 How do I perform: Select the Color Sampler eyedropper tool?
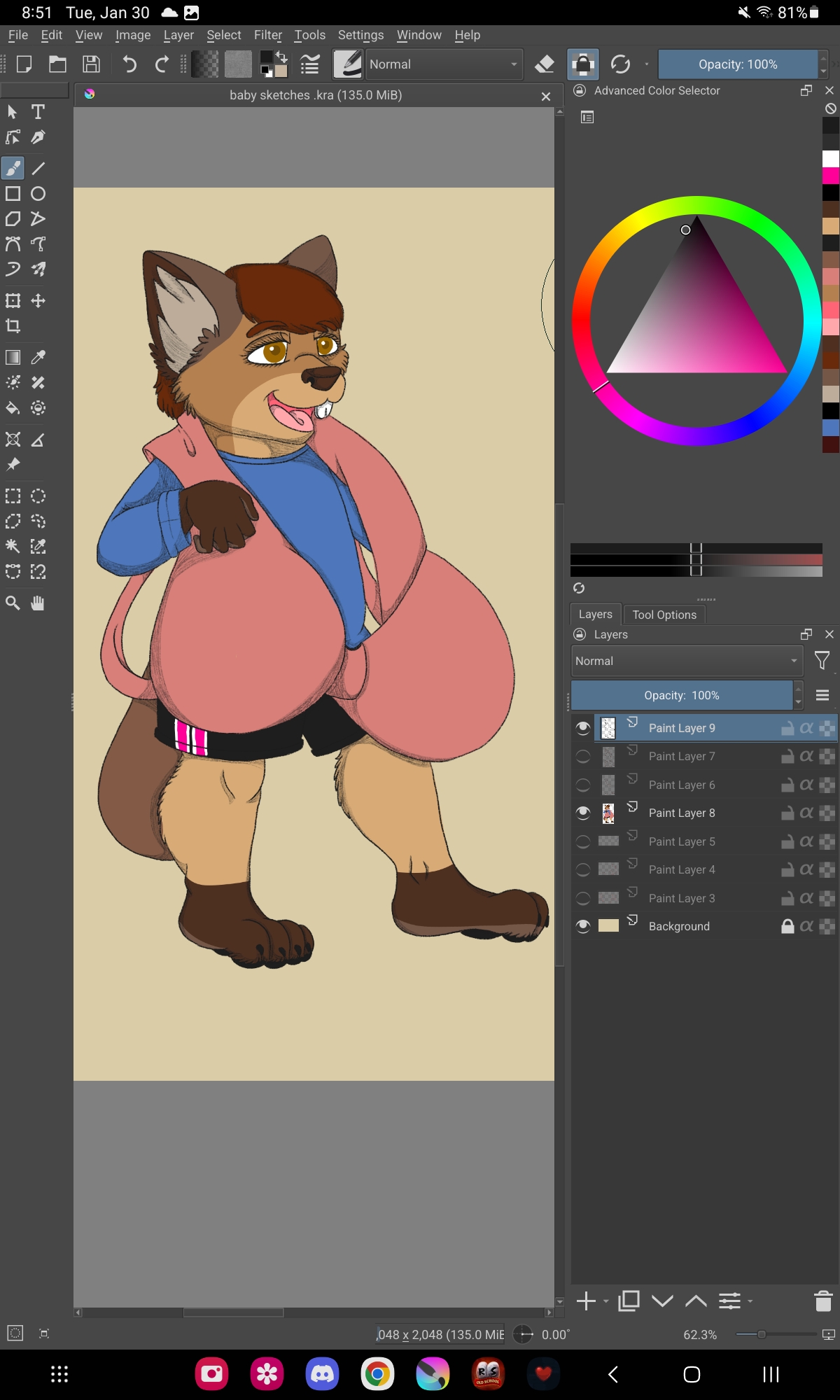tap(38, 358)
